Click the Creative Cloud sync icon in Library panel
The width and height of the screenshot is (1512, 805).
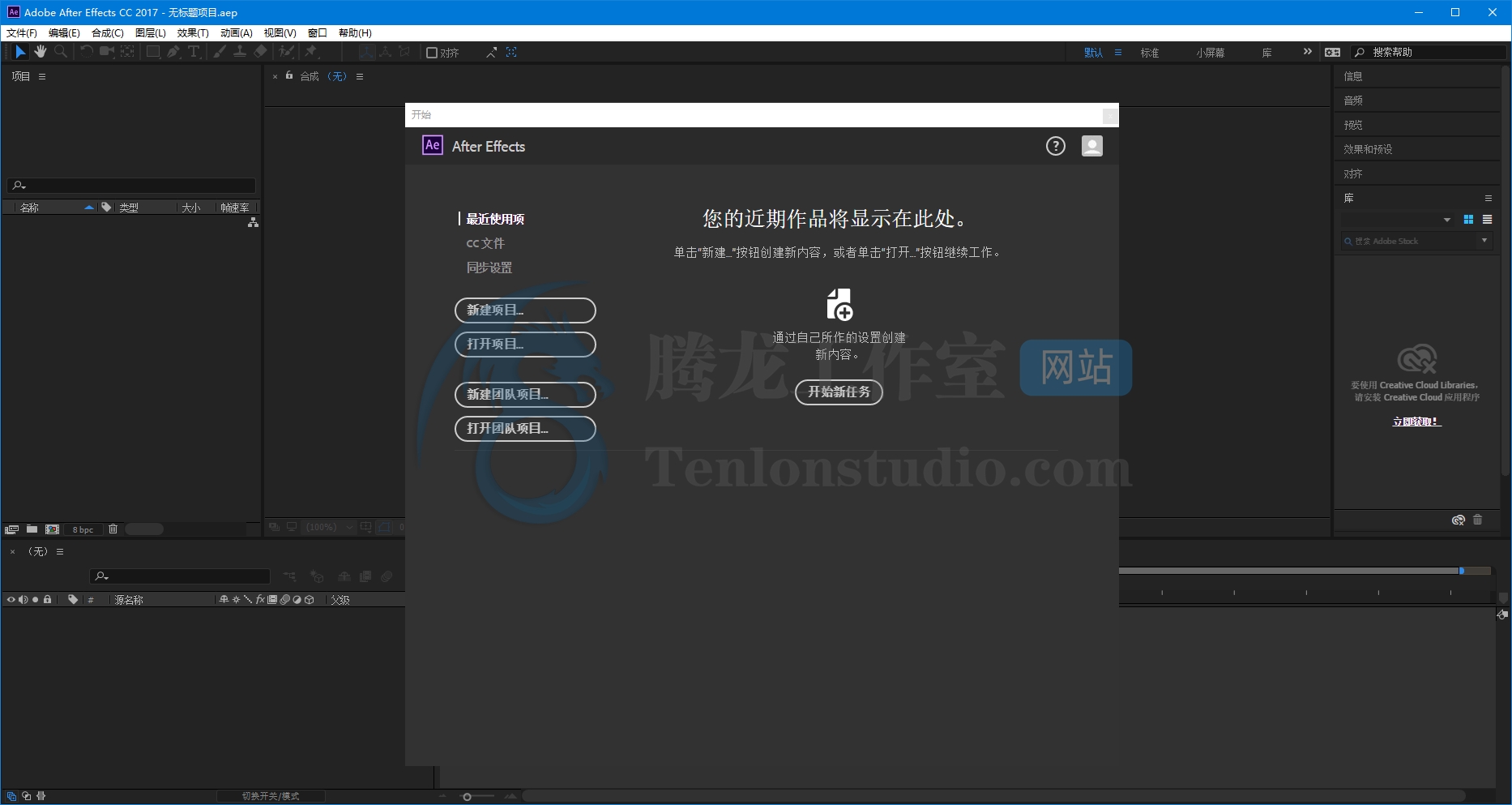[x=1459, y=520]
